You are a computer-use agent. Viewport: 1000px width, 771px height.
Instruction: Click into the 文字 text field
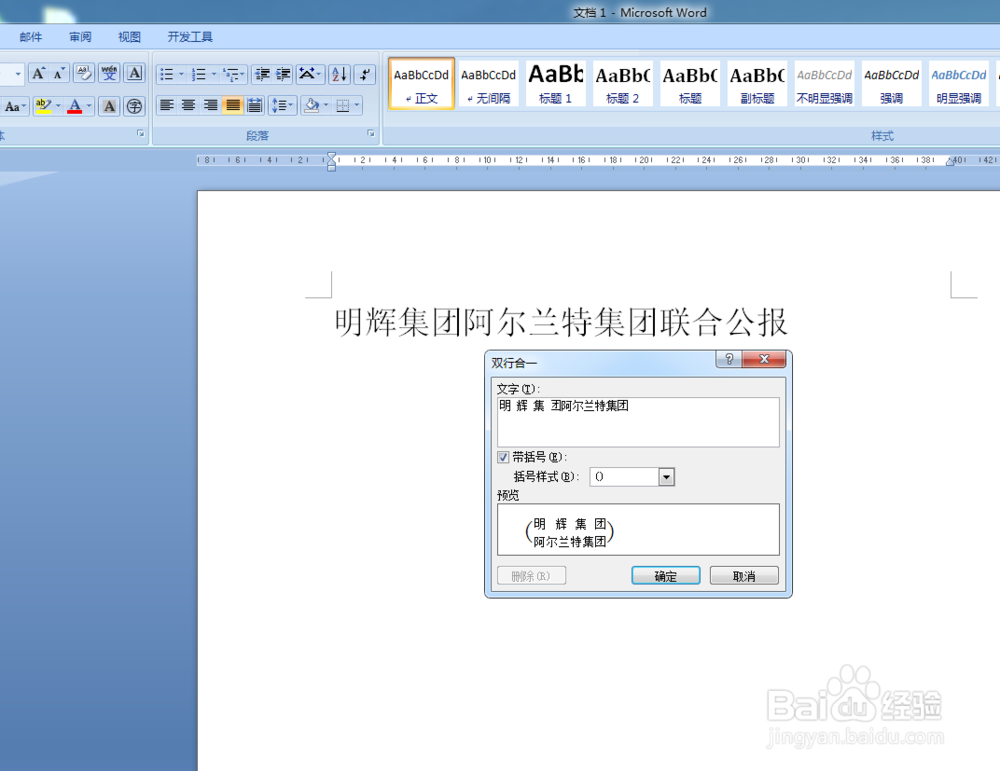(x=638, y=422)
